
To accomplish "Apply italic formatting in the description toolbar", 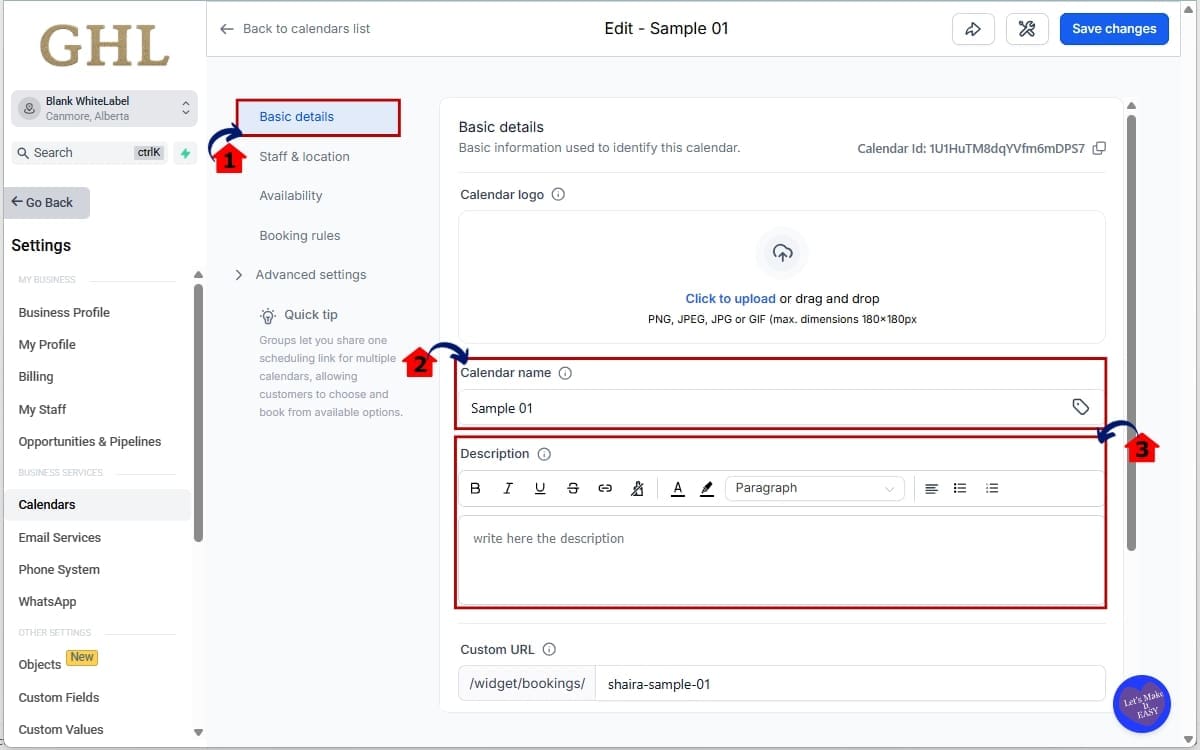I will click(x=508, y=488).
